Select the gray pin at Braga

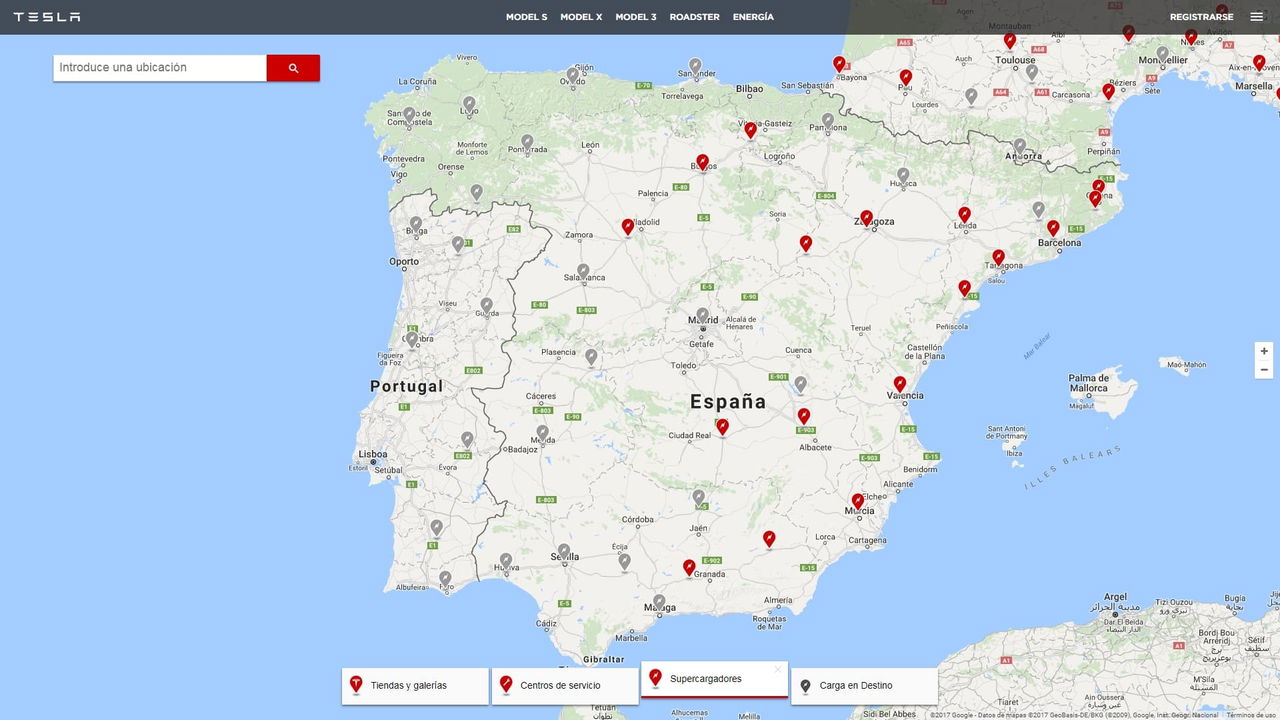coord(416,224)
